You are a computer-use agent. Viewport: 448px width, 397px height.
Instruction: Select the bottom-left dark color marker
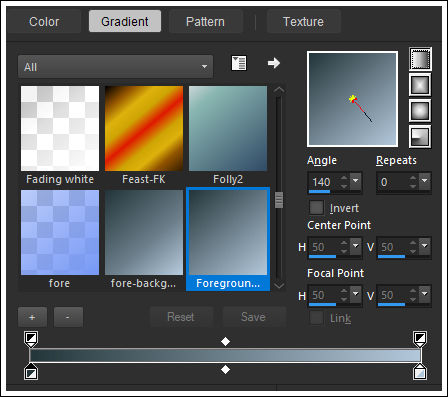[x=31, y=372]
